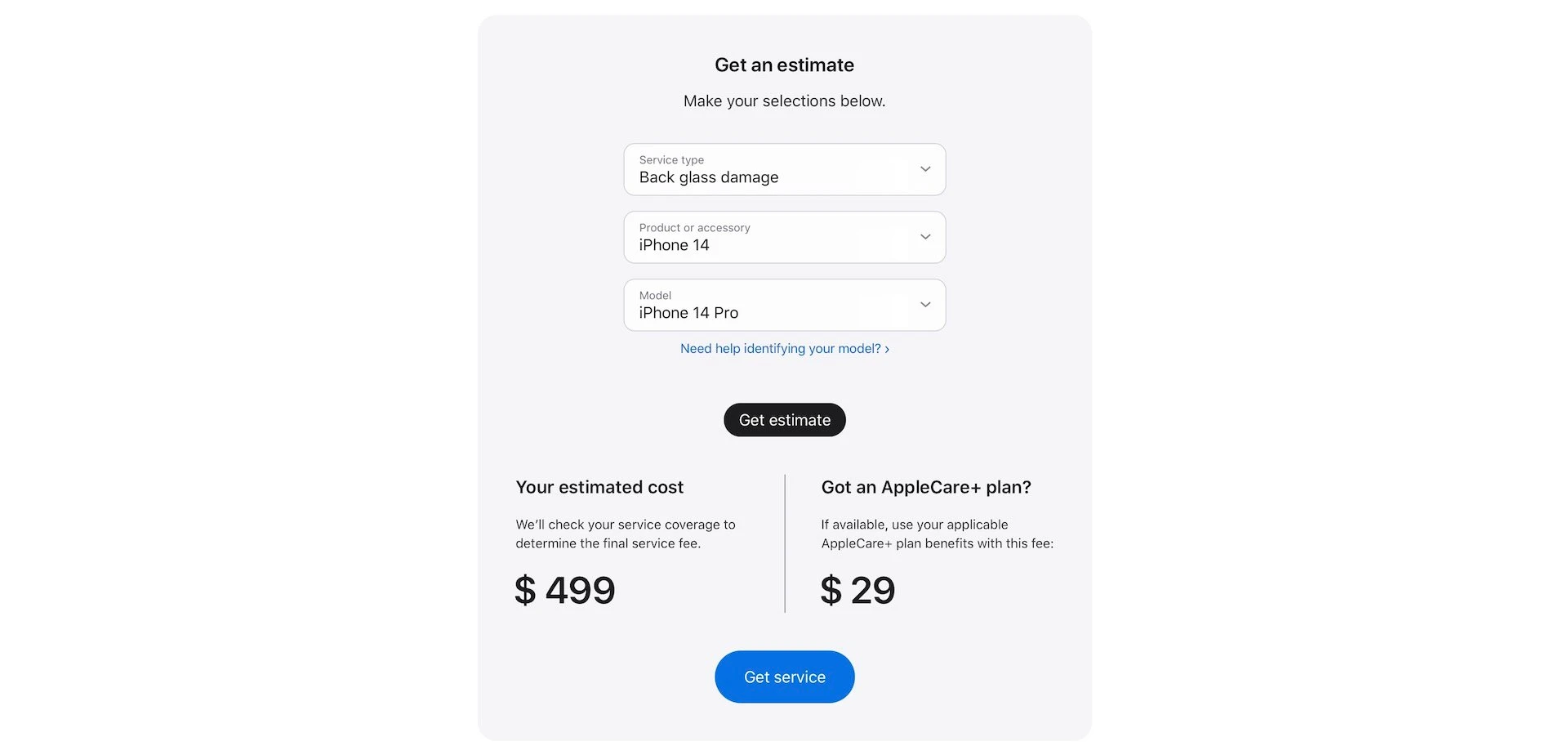Click the Service type dropdown chevron

[925, 169]
